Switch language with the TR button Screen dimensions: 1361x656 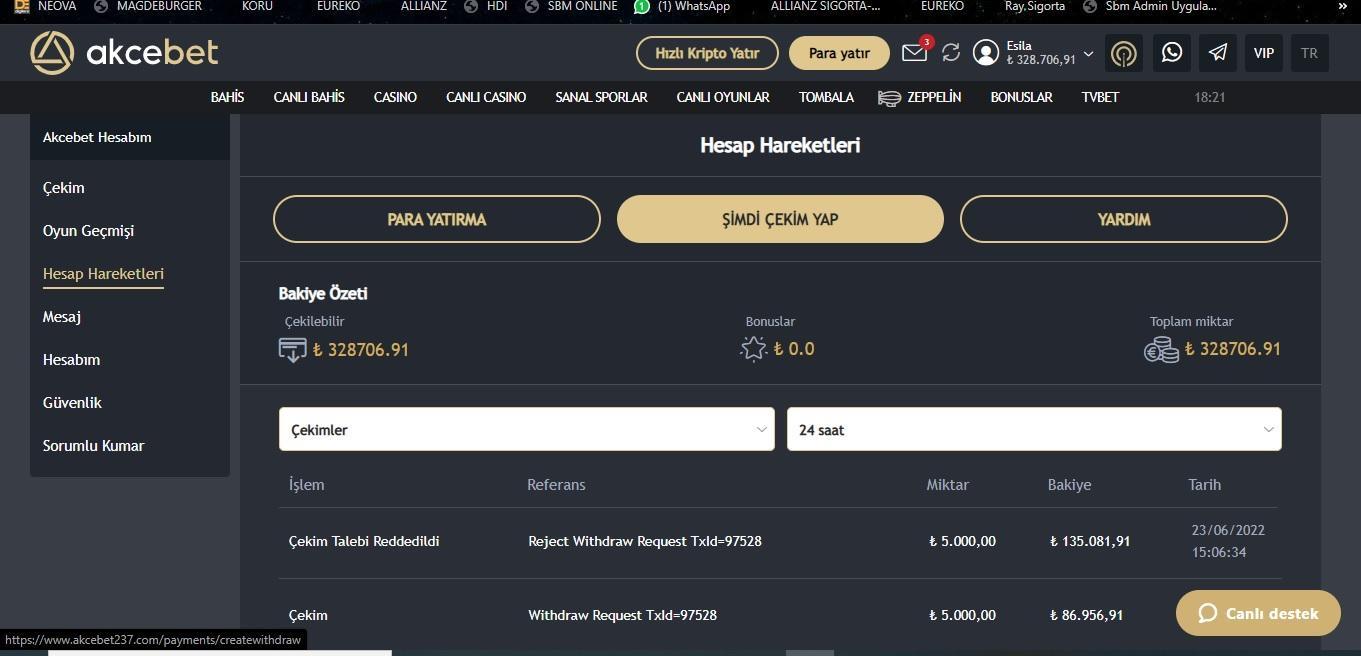(1309, 53)
